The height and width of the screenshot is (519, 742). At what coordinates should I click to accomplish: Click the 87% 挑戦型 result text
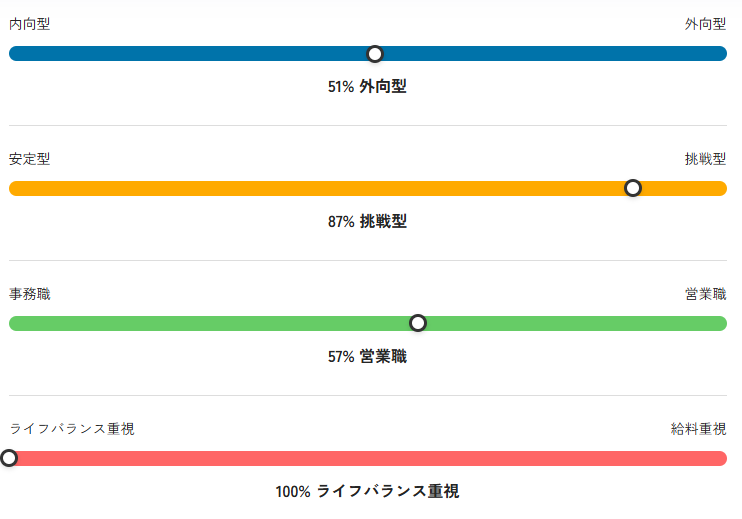pos(367,221)
